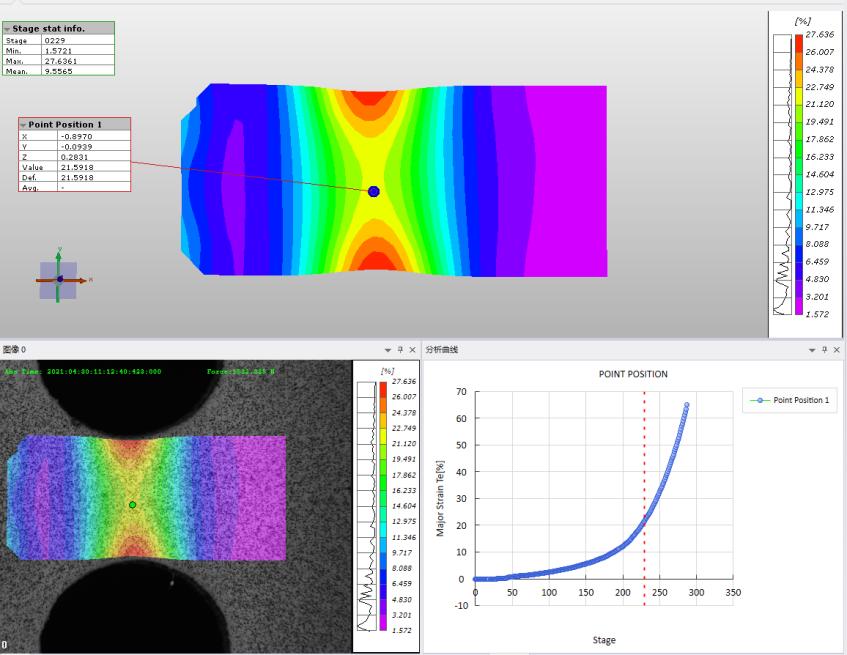The image size is (847, 655).
Task: Close the 分析曲线 panel
Action: coord(837,350)
